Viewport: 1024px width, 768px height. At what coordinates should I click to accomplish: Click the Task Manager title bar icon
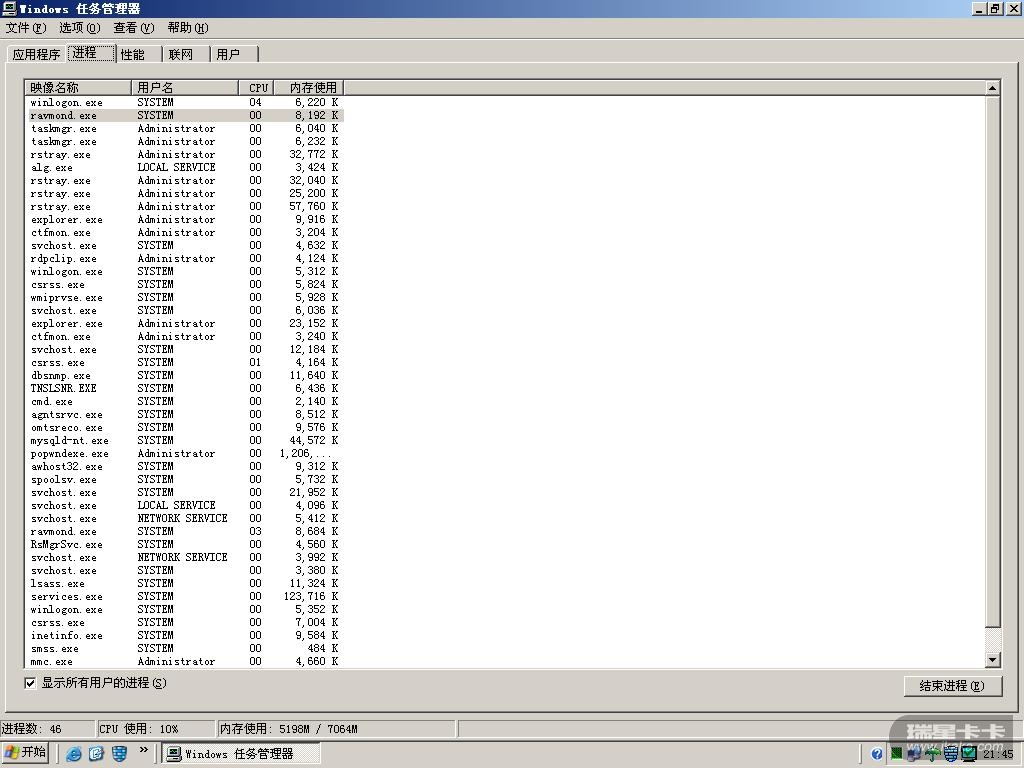(9, 8)
